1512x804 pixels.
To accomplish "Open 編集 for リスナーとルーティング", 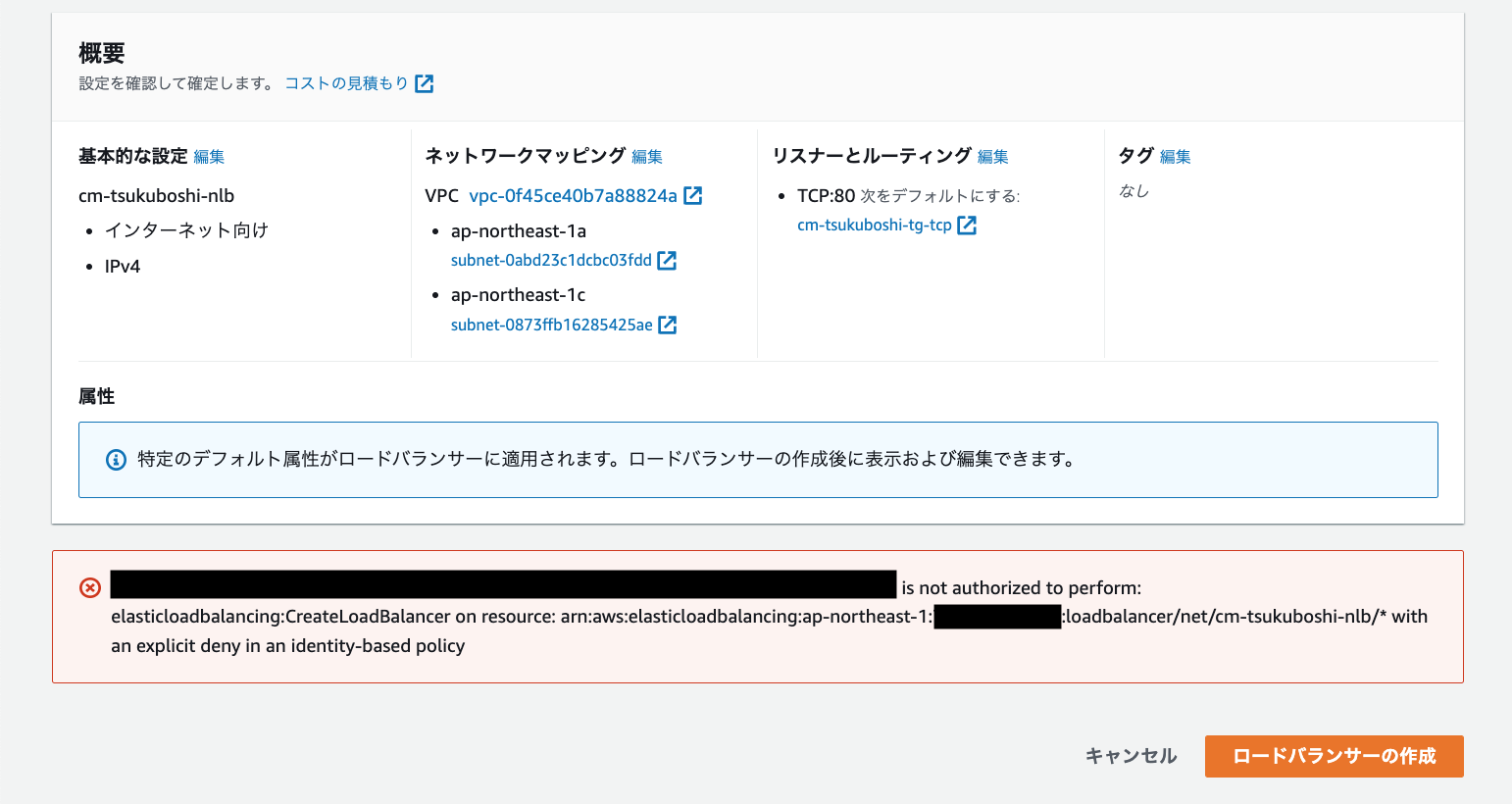I will pos(993,156).
